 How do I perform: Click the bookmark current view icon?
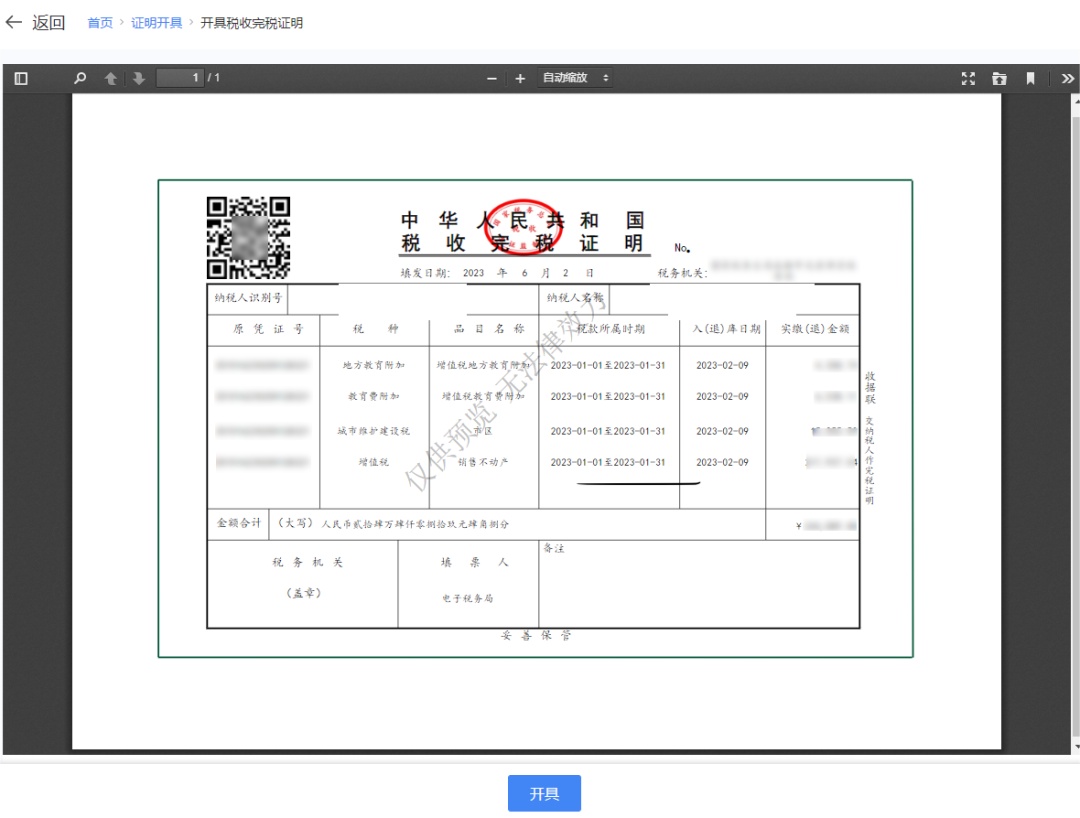click(1030, 78)
